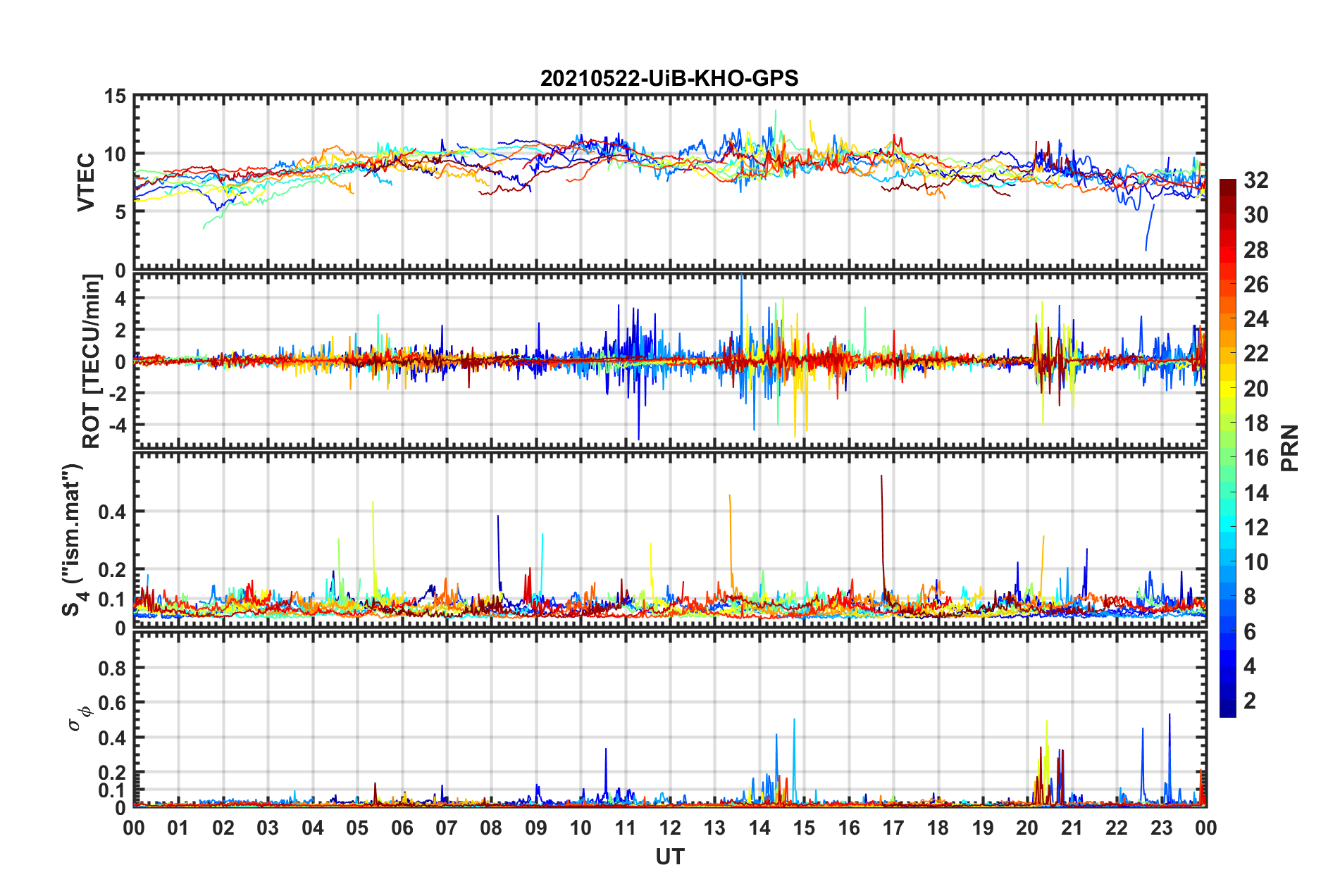
Task: Click UT axis tick label 21
Action: [1072, 828]
